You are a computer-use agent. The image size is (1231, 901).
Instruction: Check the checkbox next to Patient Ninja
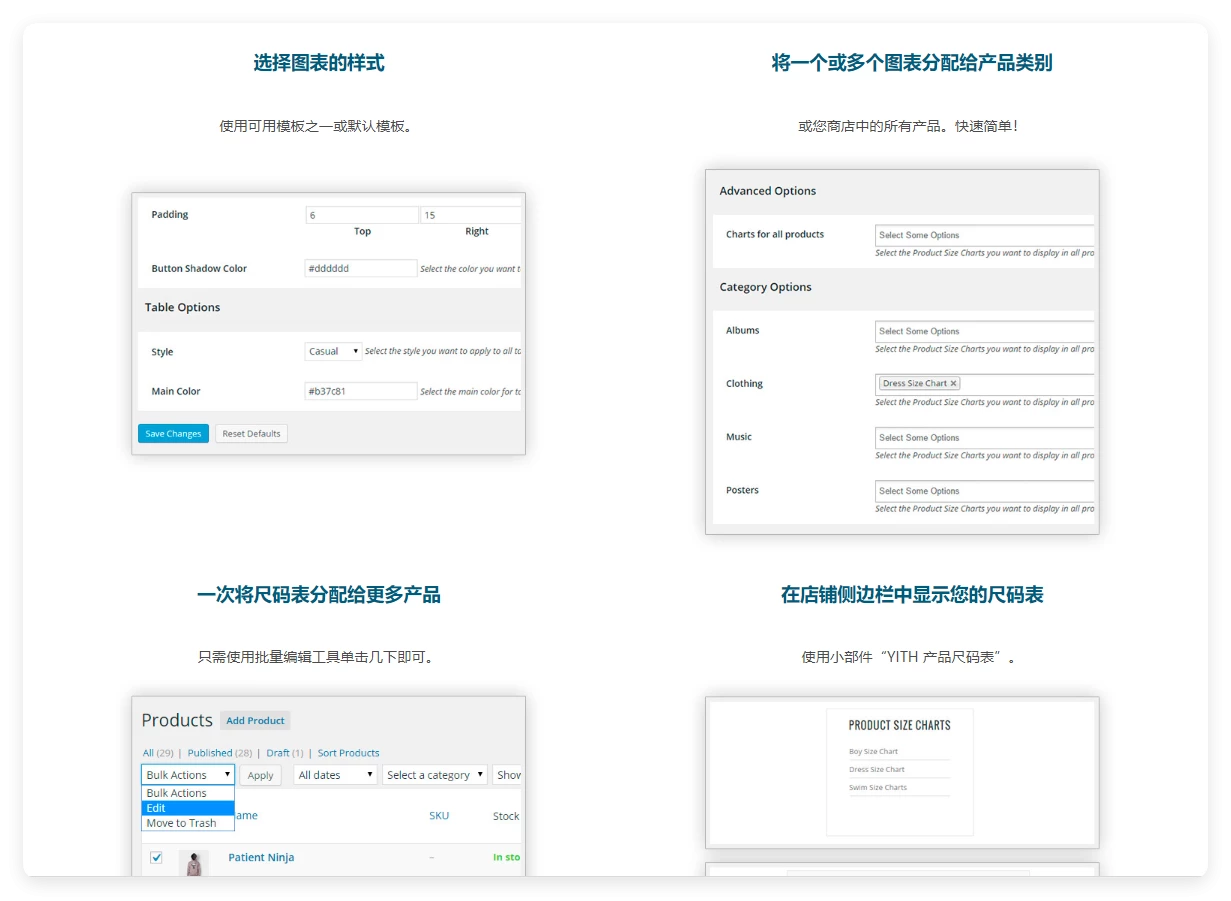point(157,857)
